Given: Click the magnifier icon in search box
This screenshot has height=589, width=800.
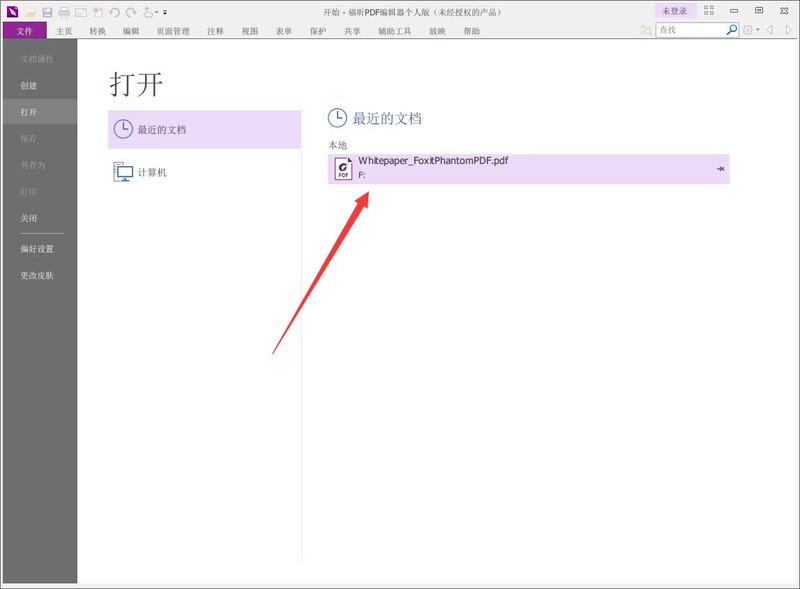Looking at the screenshot, I should (x=732, y=30).
